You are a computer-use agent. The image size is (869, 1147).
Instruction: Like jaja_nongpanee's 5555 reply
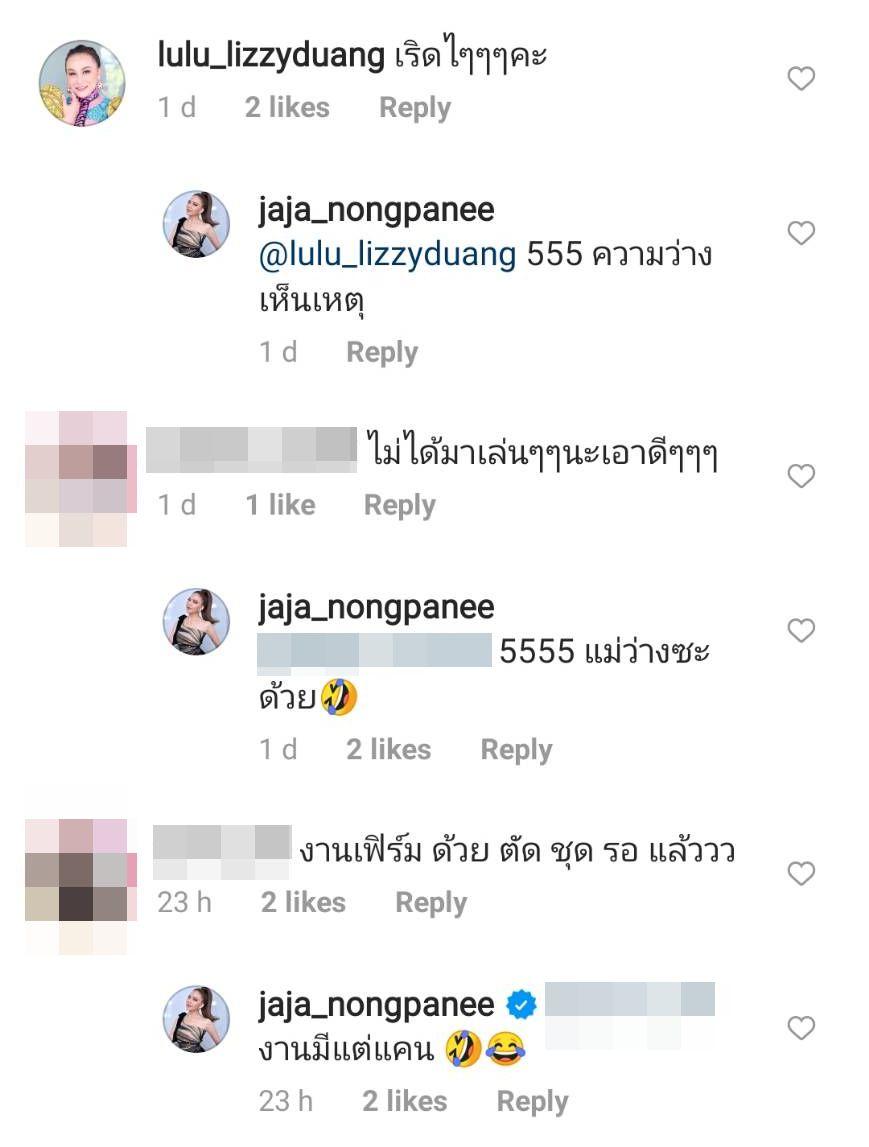pyautogui.click(x=801, y=630)
